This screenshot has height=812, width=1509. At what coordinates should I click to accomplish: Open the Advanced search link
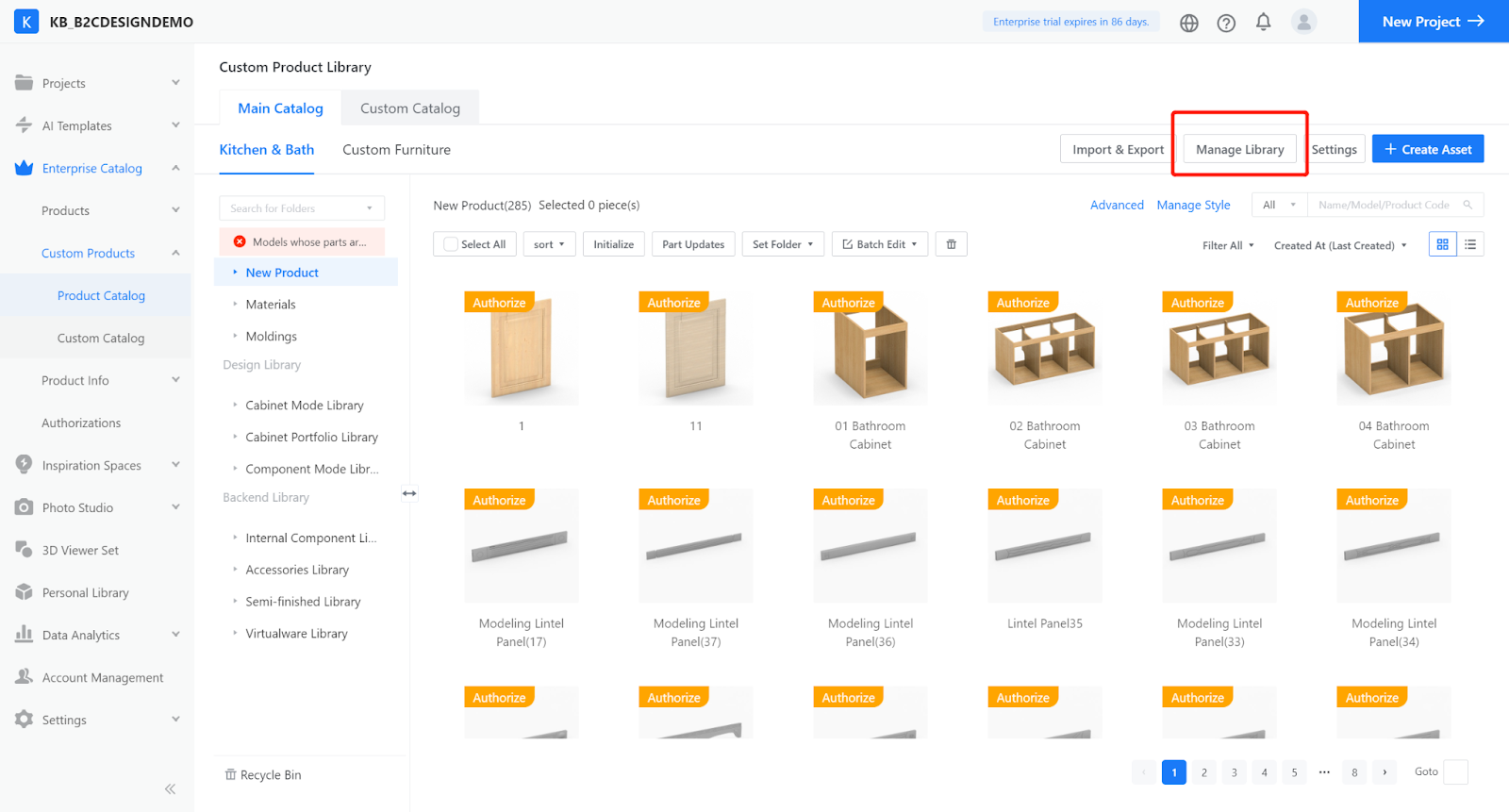click(1117, 205)
